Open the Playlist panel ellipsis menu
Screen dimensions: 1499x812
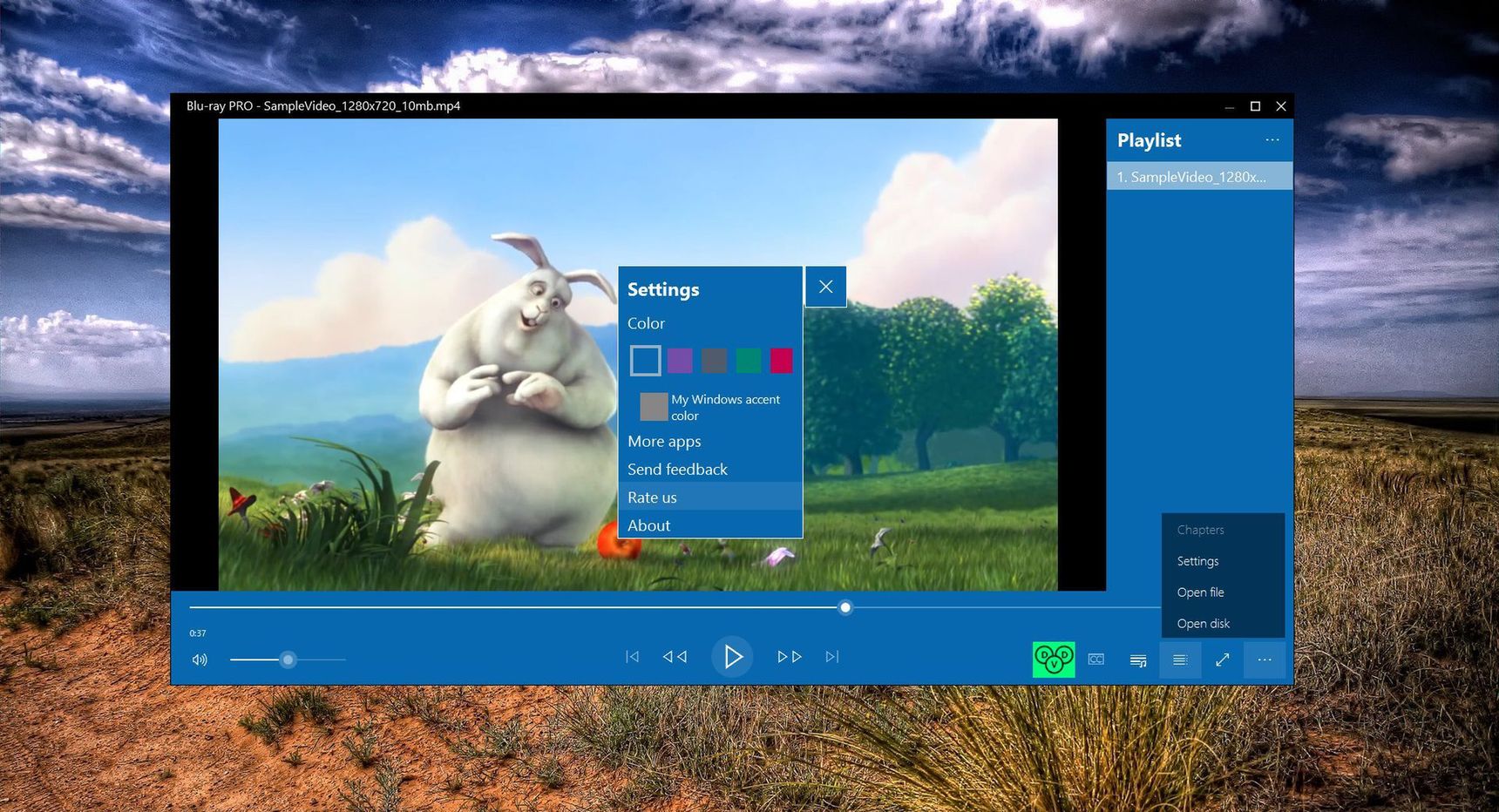coord(1272,139)
